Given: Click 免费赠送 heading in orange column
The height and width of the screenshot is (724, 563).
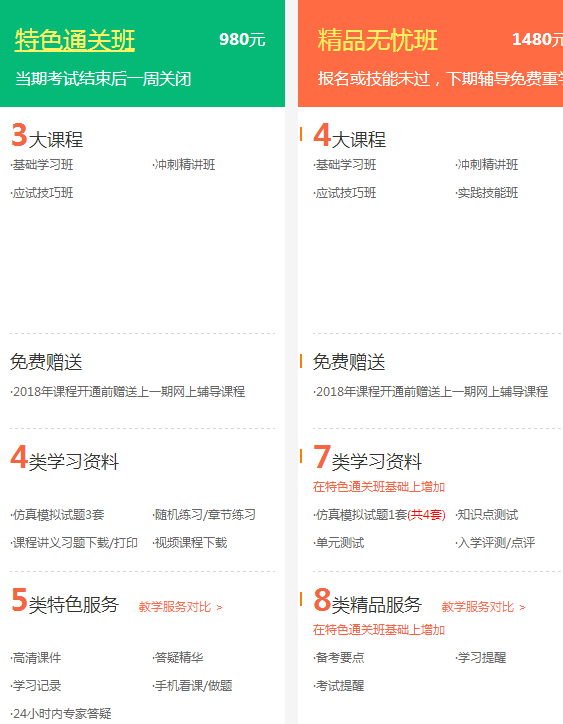Looking at the screenshot, I should click(349, 362).
